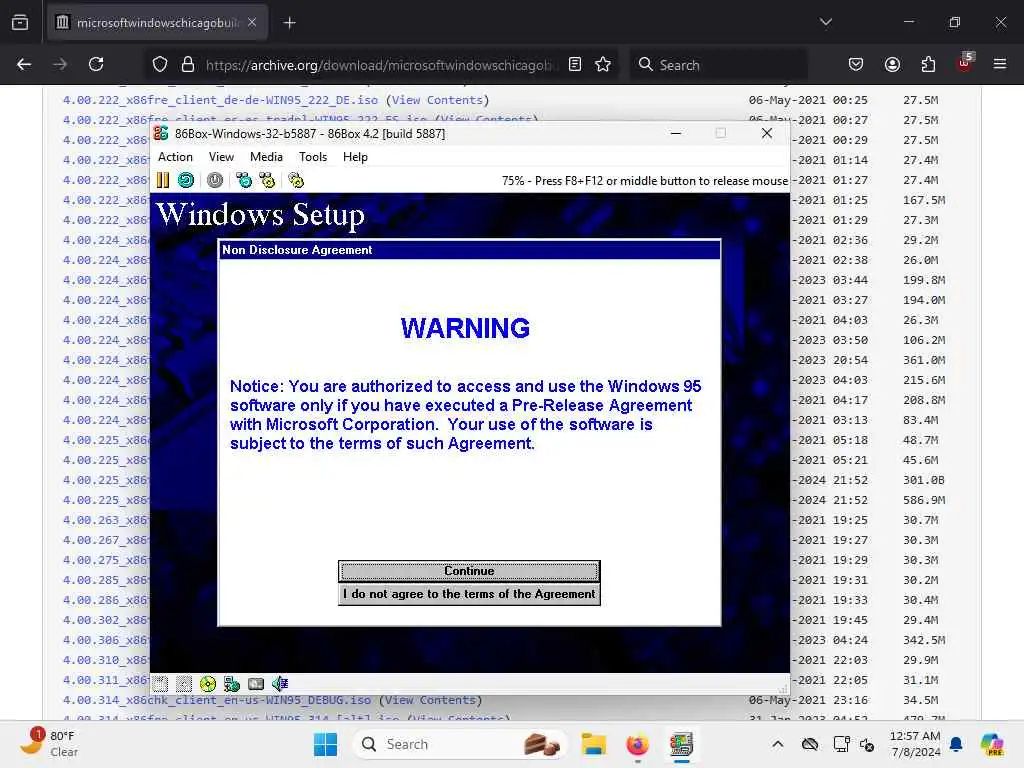Open the uBlock Origin extension icon
Screen dimensions: 1024x768
965,63
